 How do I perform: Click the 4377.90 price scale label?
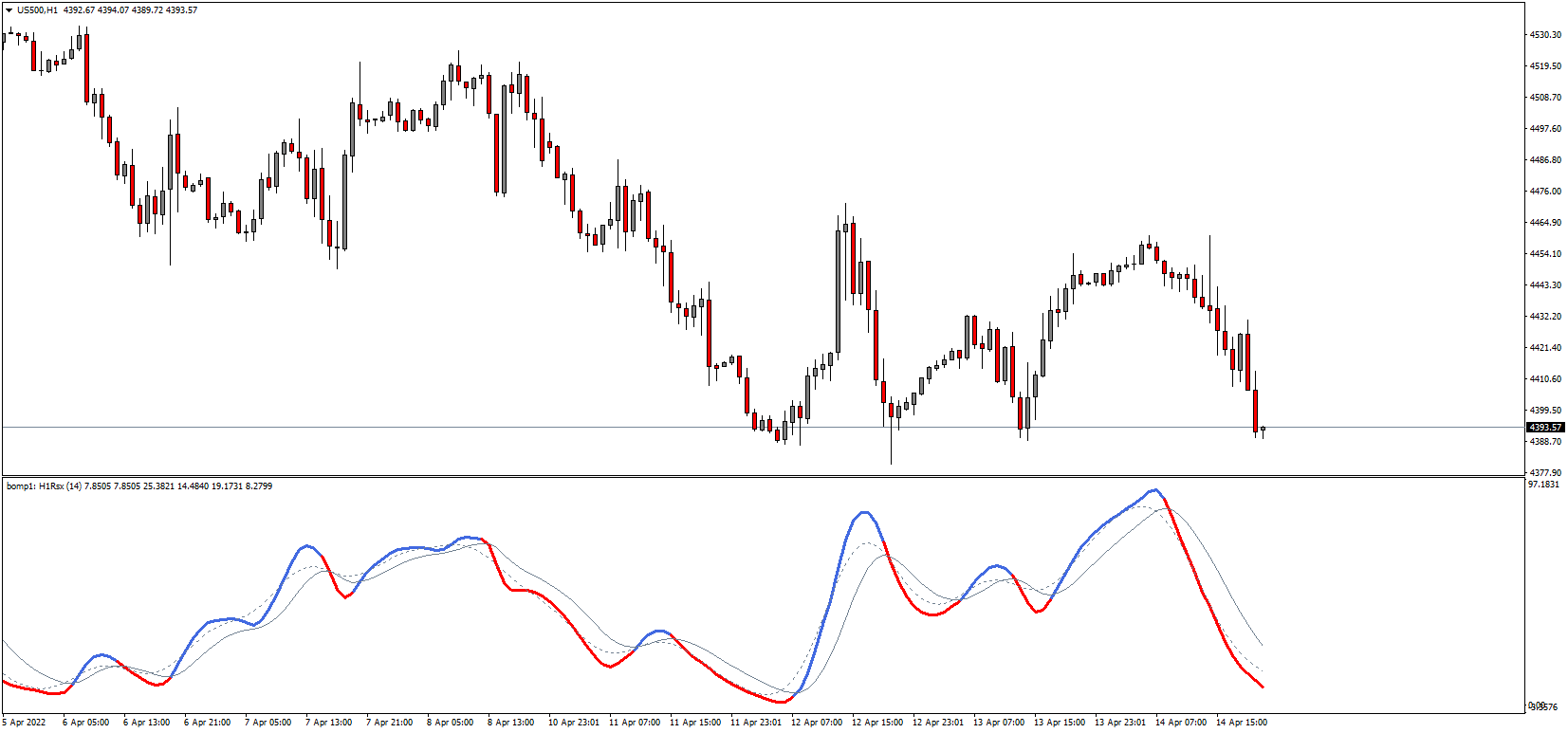1545,472
